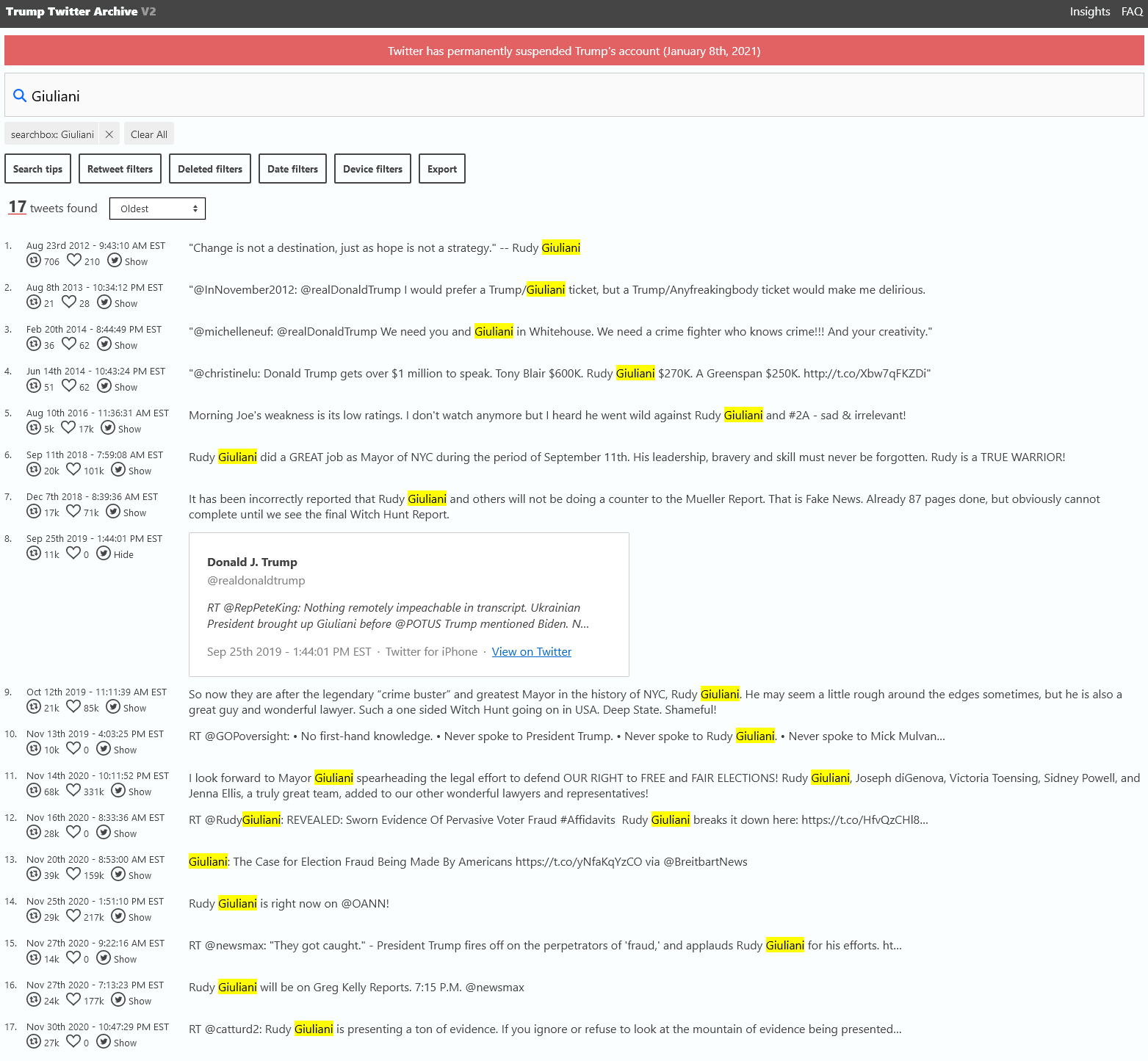Click heart icon on Sep 11th 2018 tweet

(x=73, y=469)
